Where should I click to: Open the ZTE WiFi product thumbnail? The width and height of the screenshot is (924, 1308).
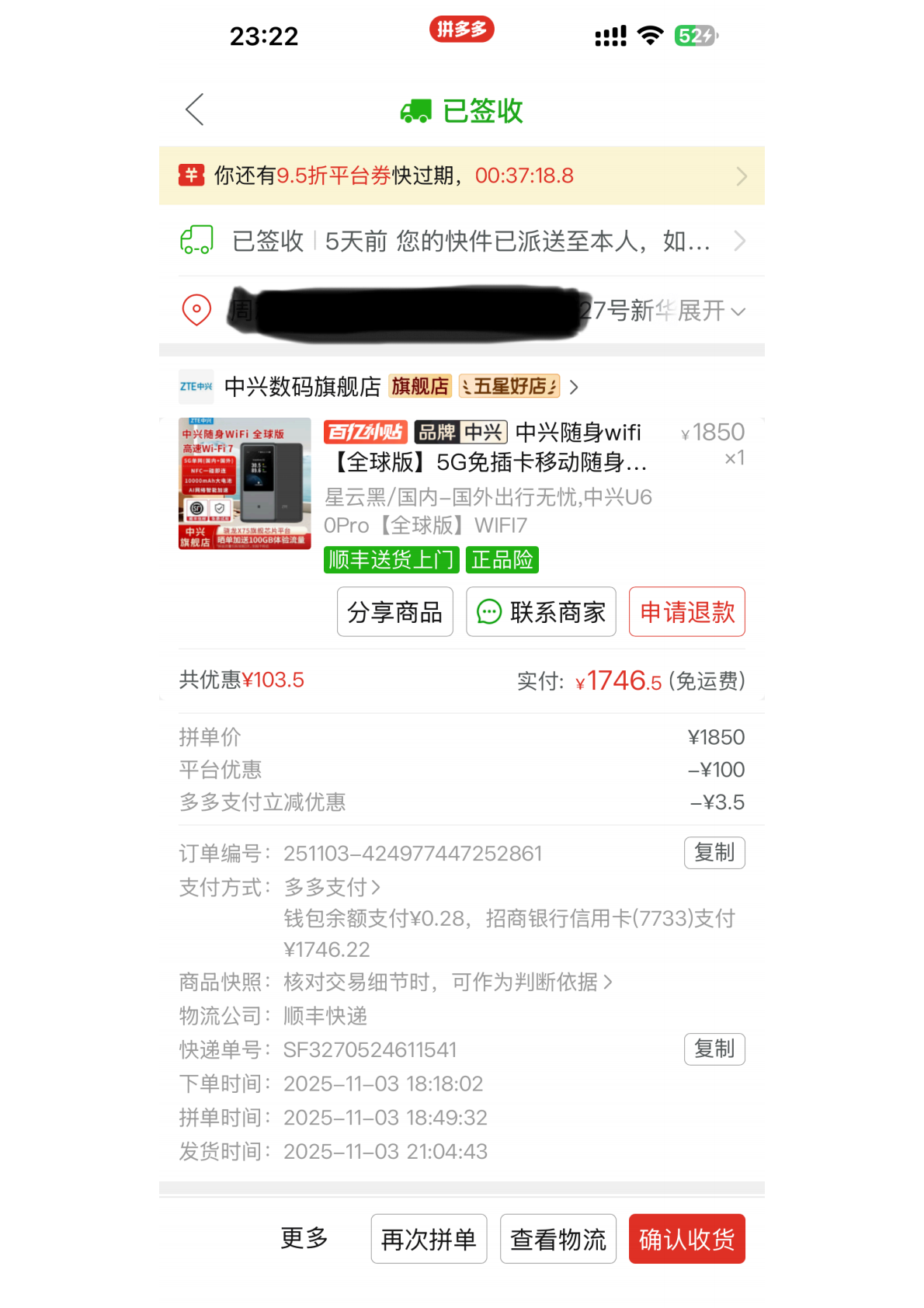coord(245,483)
